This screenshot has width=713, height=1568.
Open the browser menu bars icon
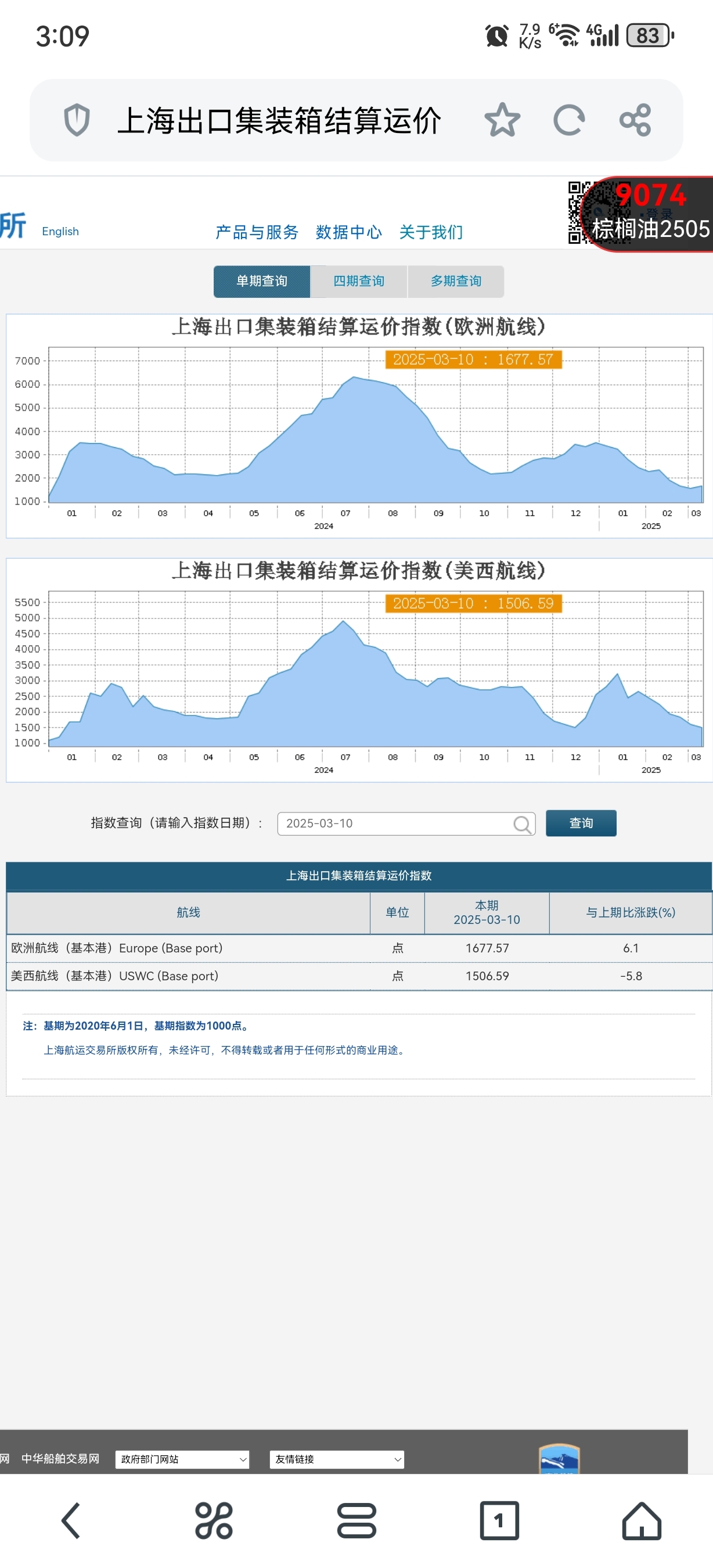pyautogui.click(x=356, y=1520)
